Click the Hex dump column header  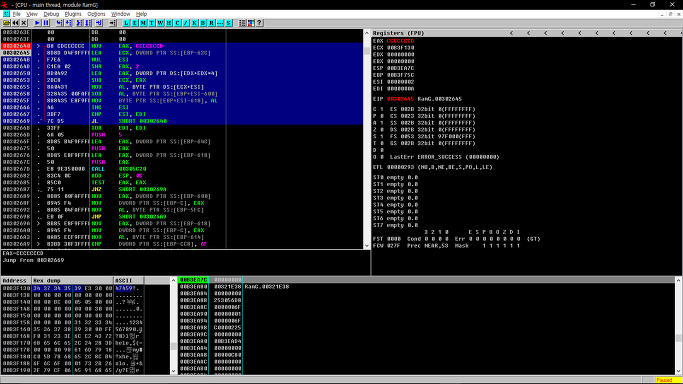[x=72, y=281]
